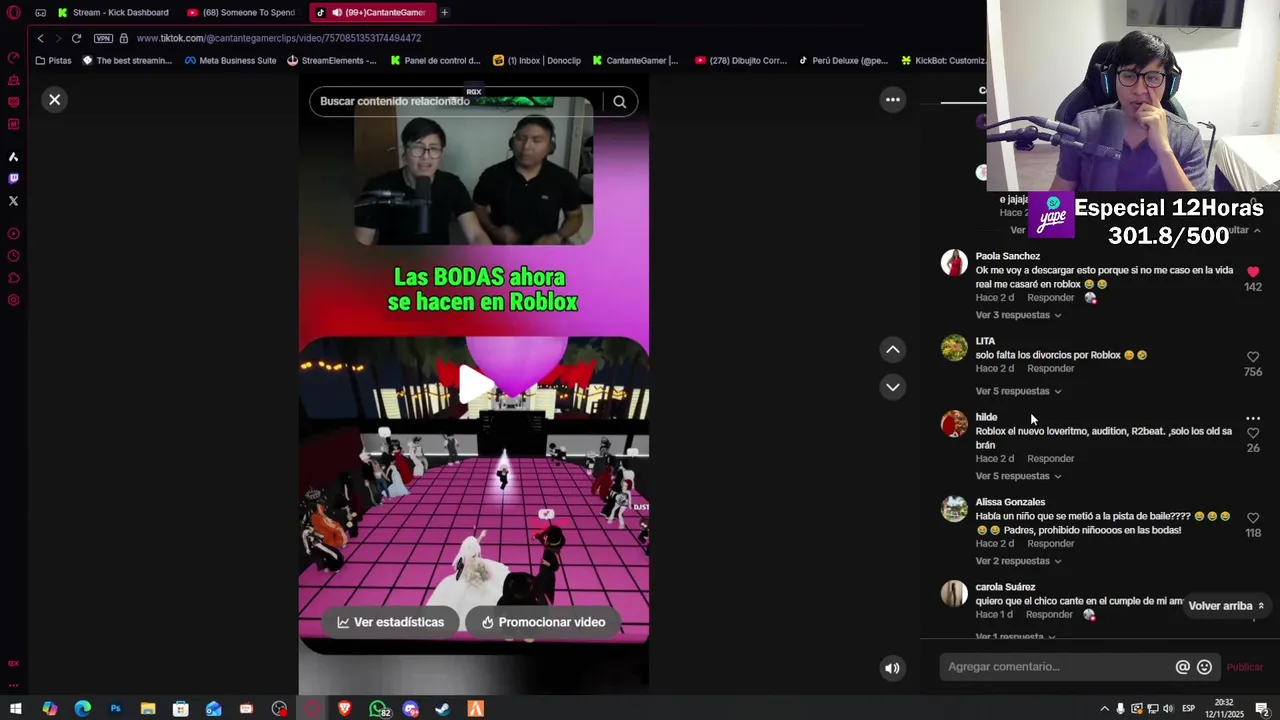1280x720 pixels.
Task: Reply to hilde's comment
Action: pos(1050,459)
